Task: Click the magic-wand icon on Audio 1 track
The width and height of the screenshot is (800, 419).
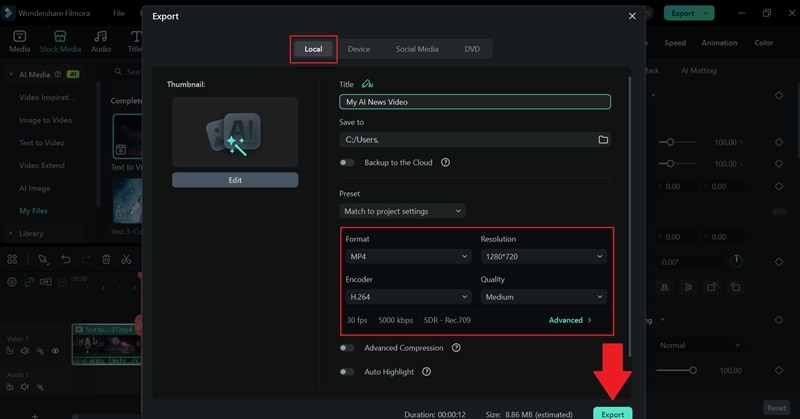Action: (40, 387)
